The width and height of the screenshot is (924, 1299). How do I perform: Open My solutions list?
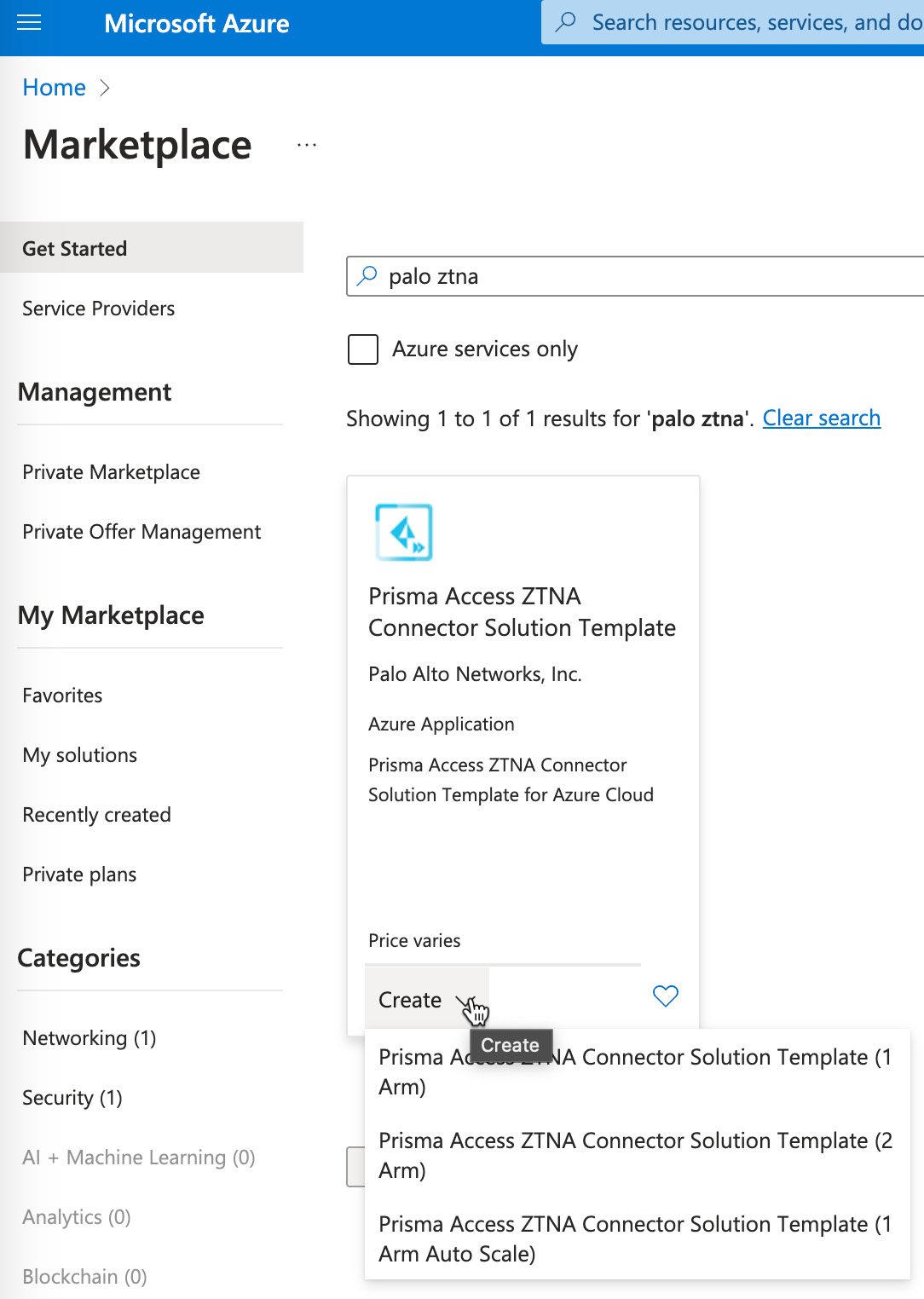tap(80, 755)
